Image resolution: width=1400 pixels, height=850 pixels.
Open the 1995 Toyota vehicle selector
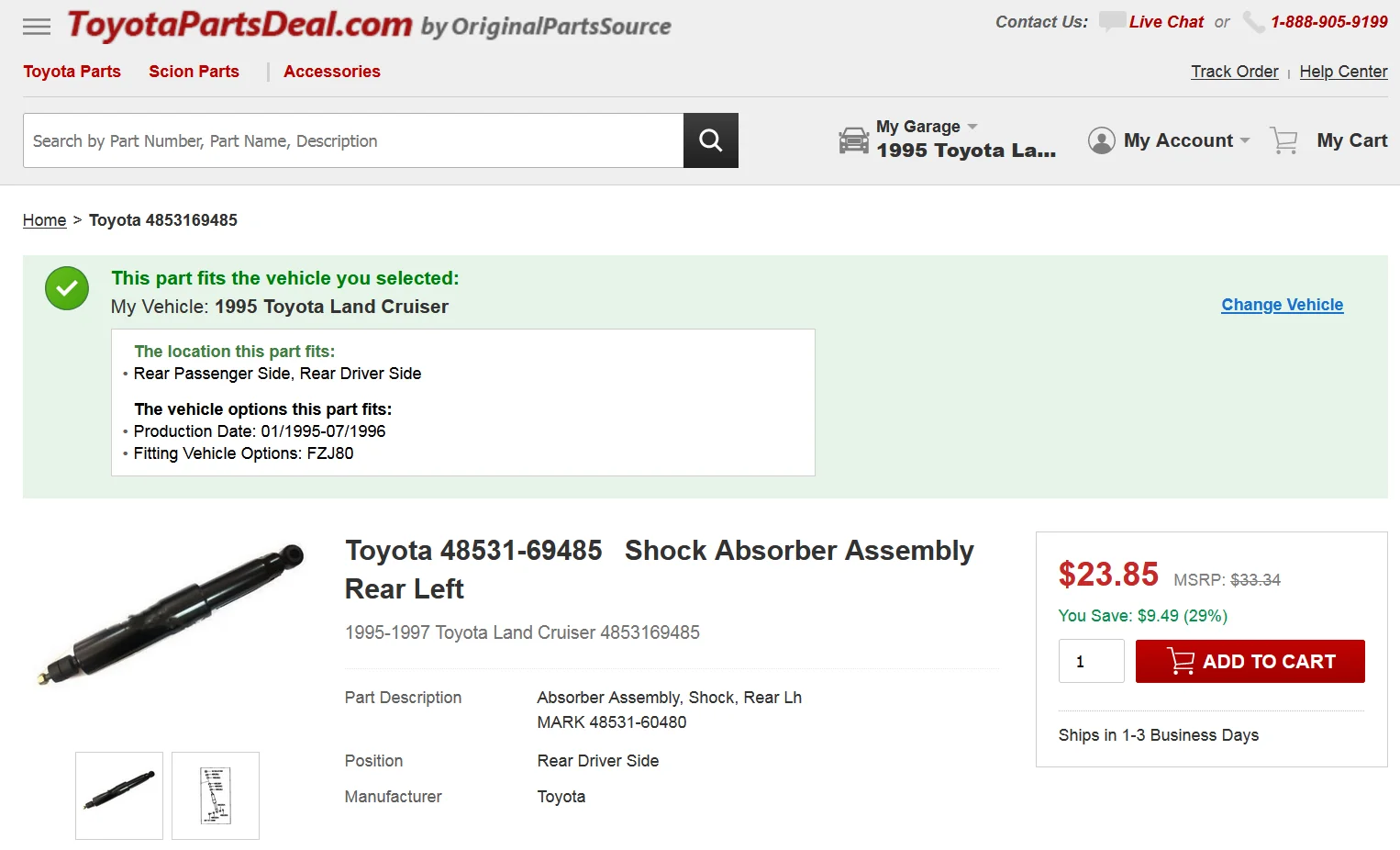965,151
